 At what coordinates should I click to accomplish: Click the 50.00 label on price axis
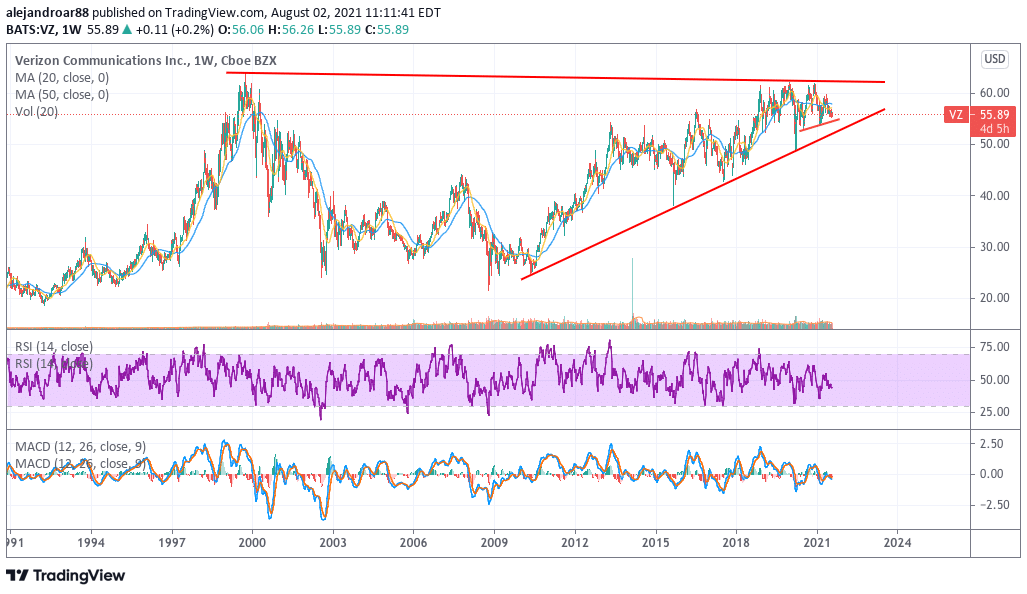pos(994,144)
